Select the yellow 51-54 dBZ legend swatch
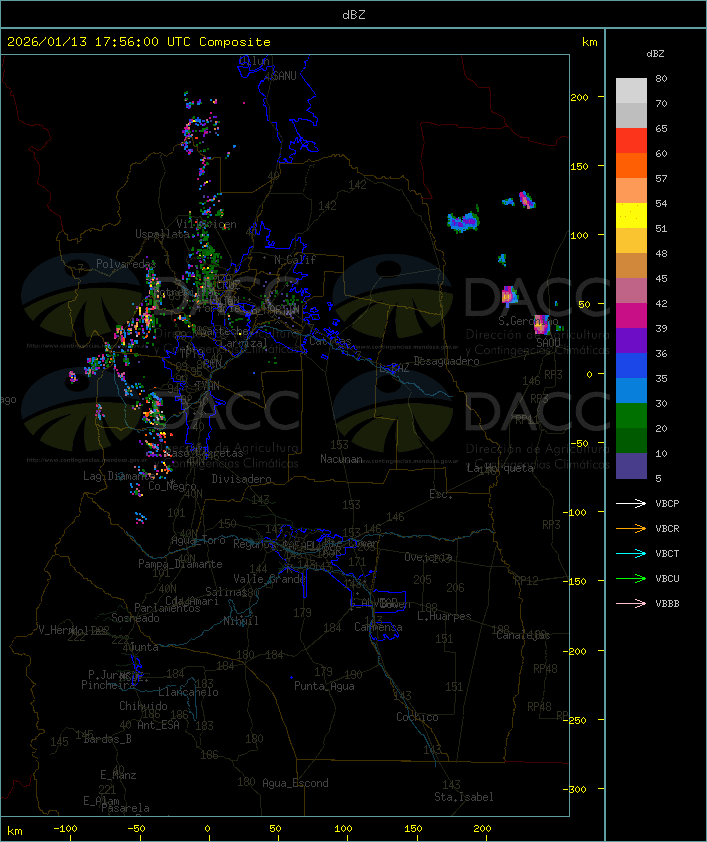The height and width of the screenshot is (842, 707). pyautogui.click(x=631, y=216)
